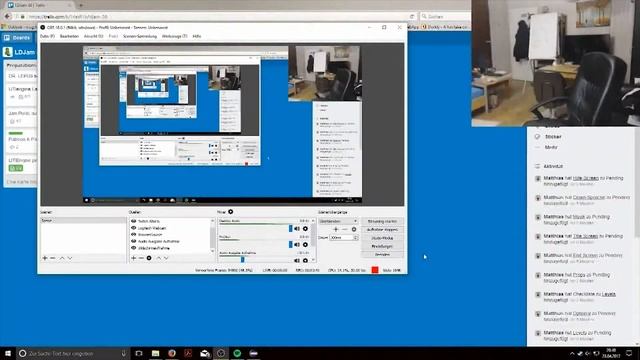This screenshot has width=640, height=360.
Task: Add a scene transition with plus icon
Action: click(336, 229)
